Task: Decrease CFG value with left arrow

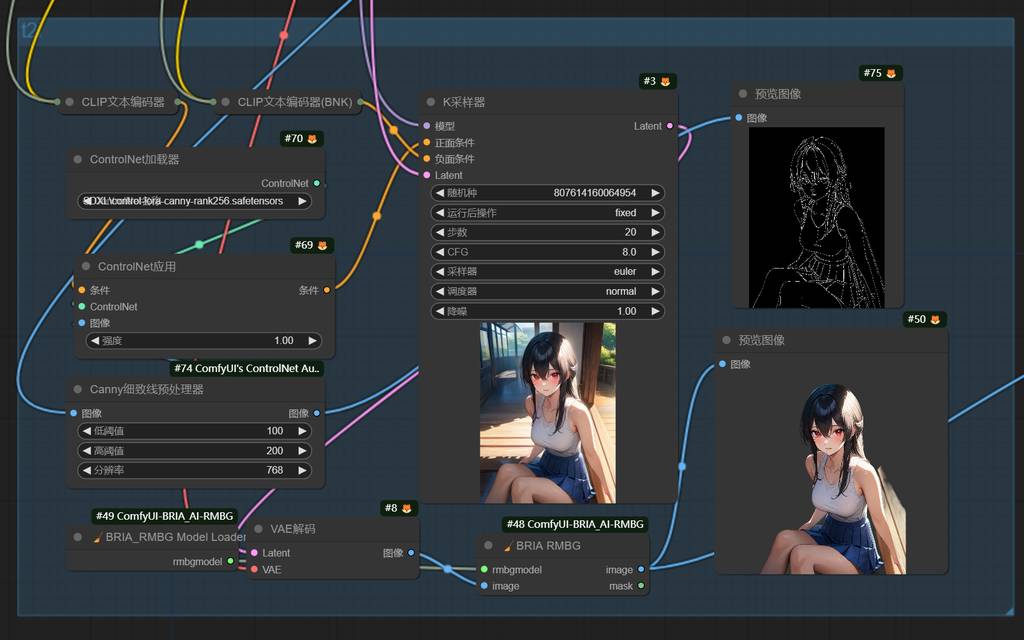Action: 439,252
